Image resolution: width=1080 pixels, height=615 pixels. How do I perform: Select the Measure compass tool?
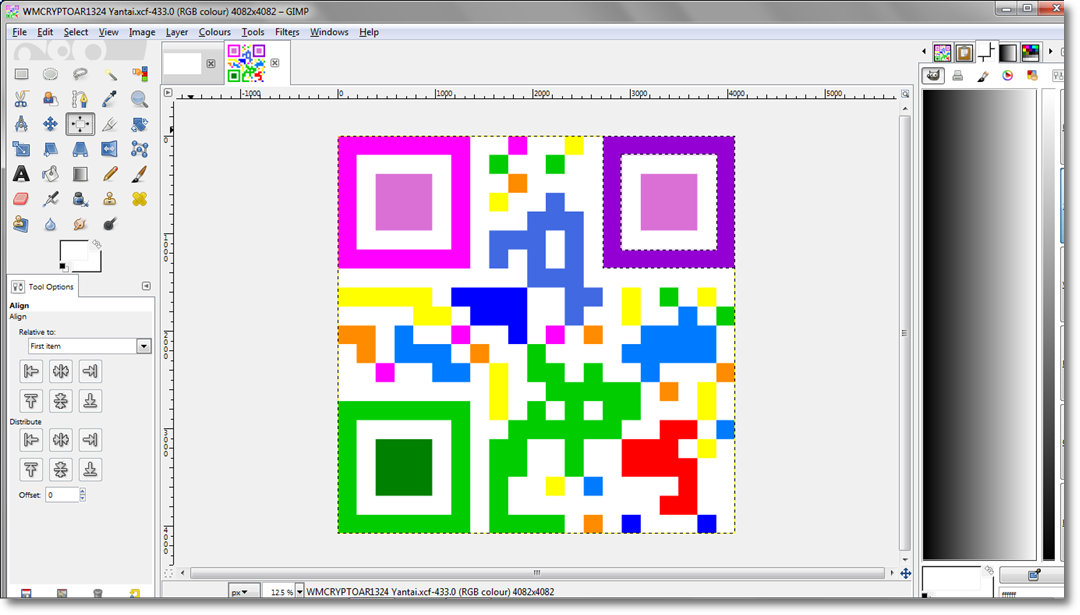tap(21, 124)
